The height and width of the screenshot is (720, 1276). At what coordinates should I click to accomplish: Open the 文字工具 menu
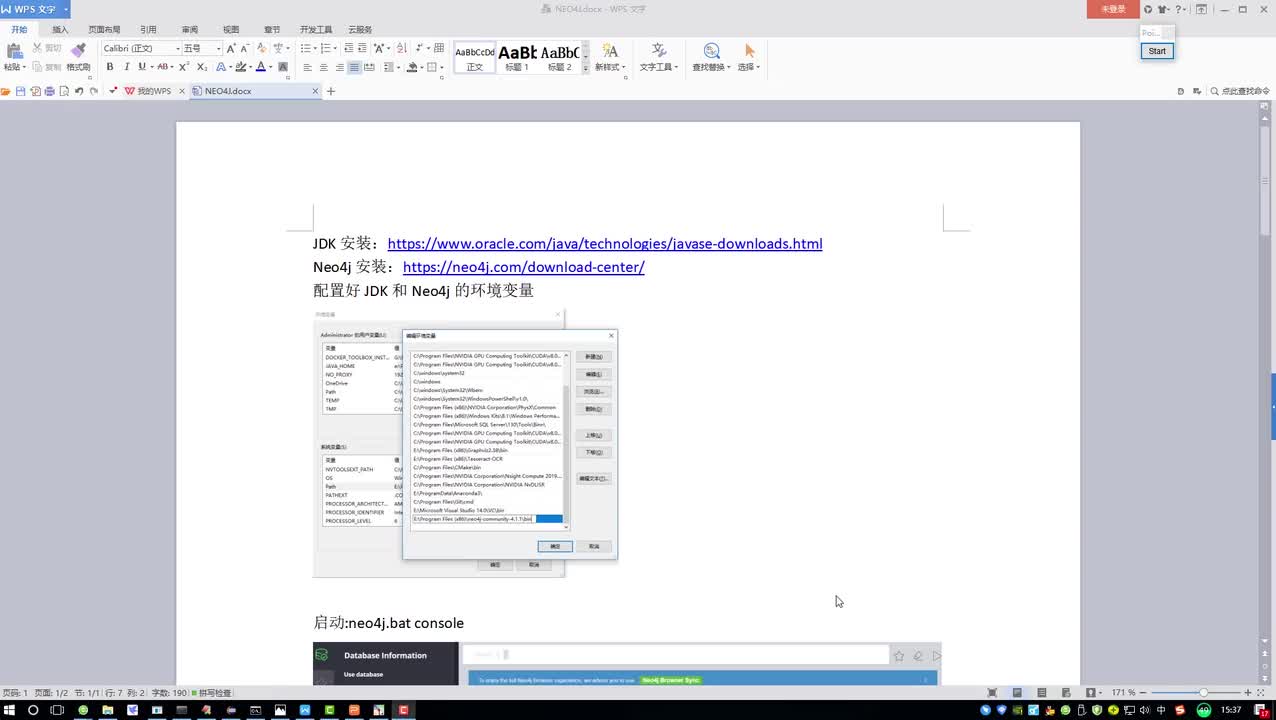point(658,58)
